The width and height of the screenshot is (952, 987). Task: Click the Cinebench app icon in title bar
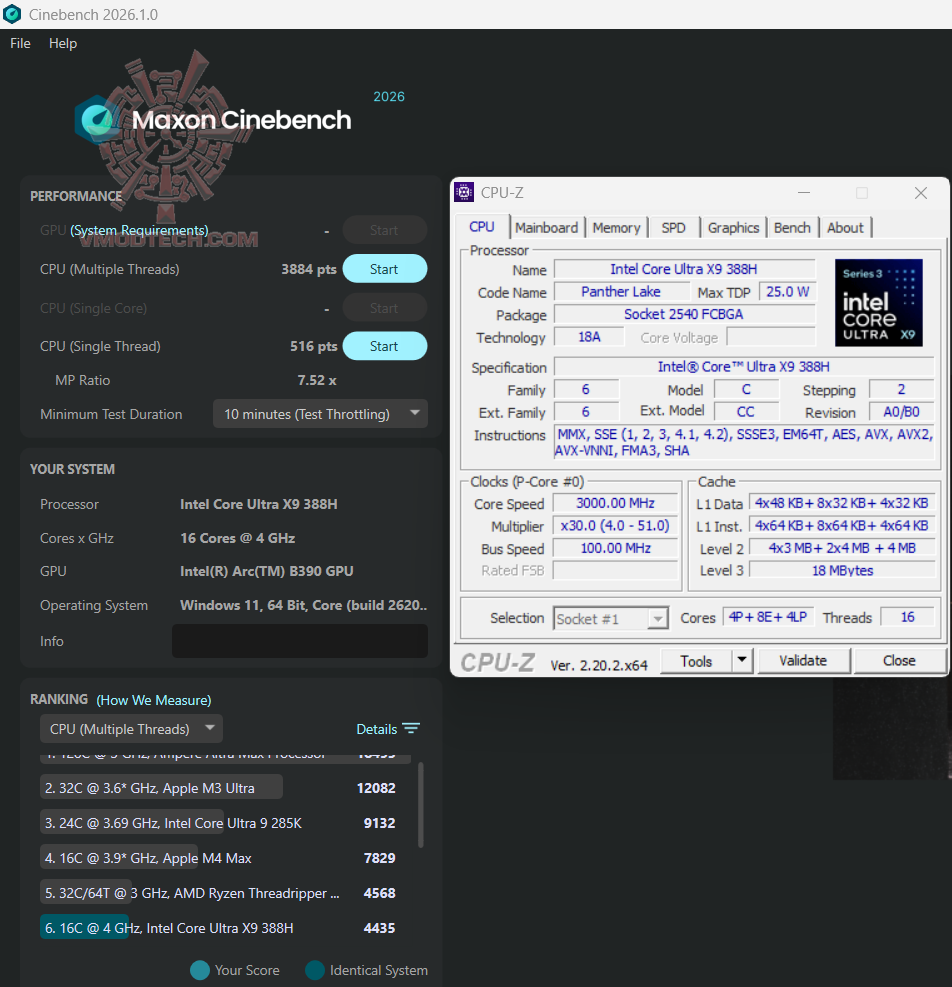pos(12,14)
